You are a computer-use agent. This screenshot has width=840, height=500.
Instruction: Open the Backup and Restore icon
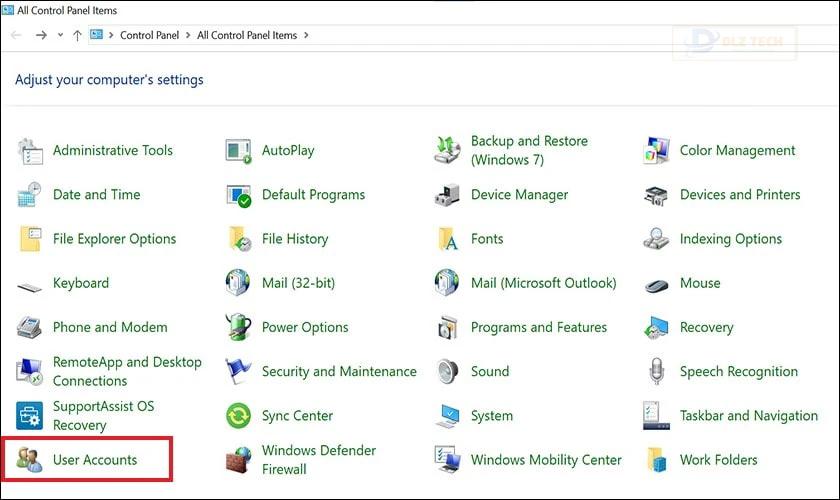point(447,150)
